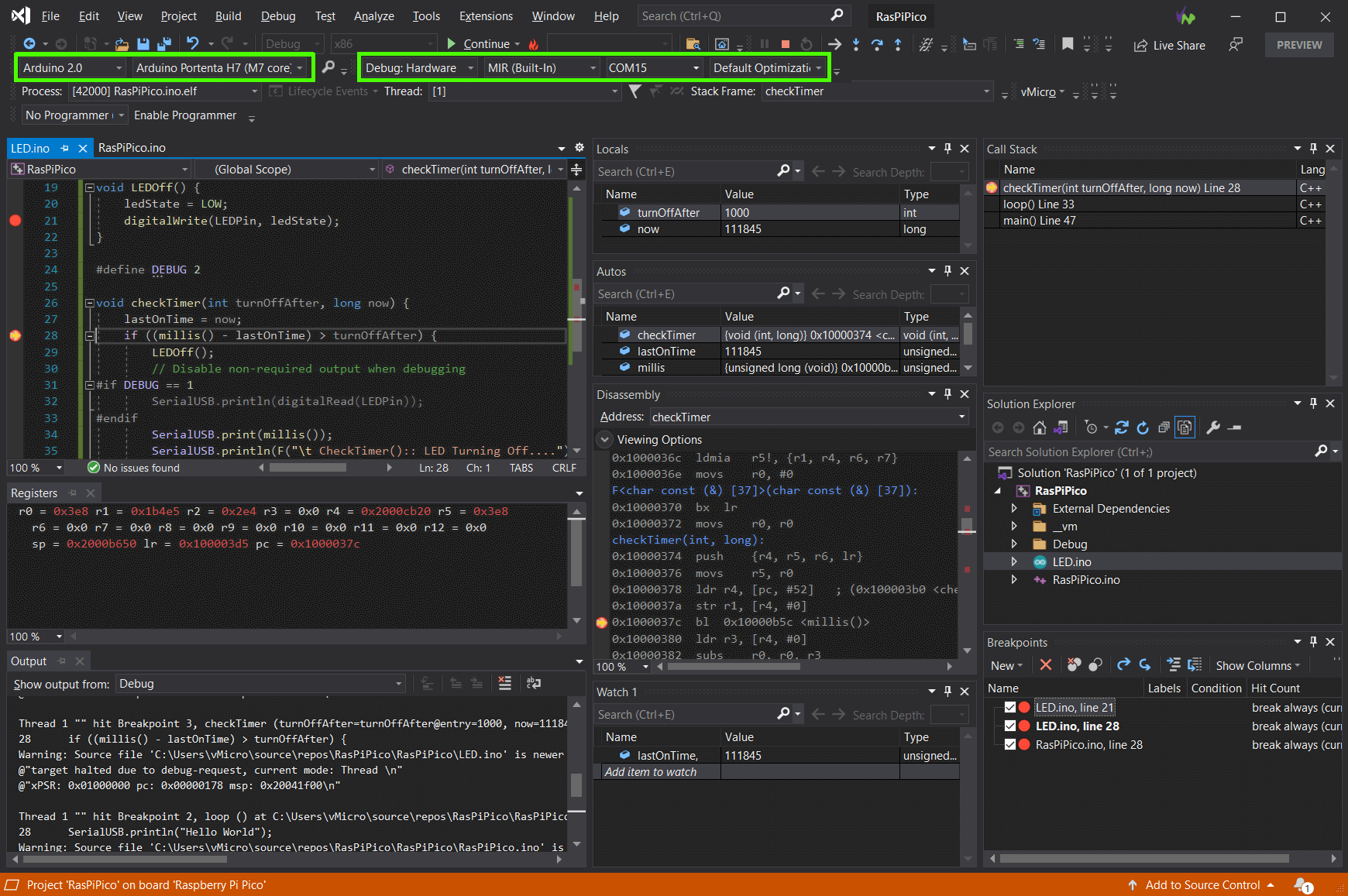
Task: Click the Step Out arrow icon
Action: pyautogui.click(x=898, y=44)
